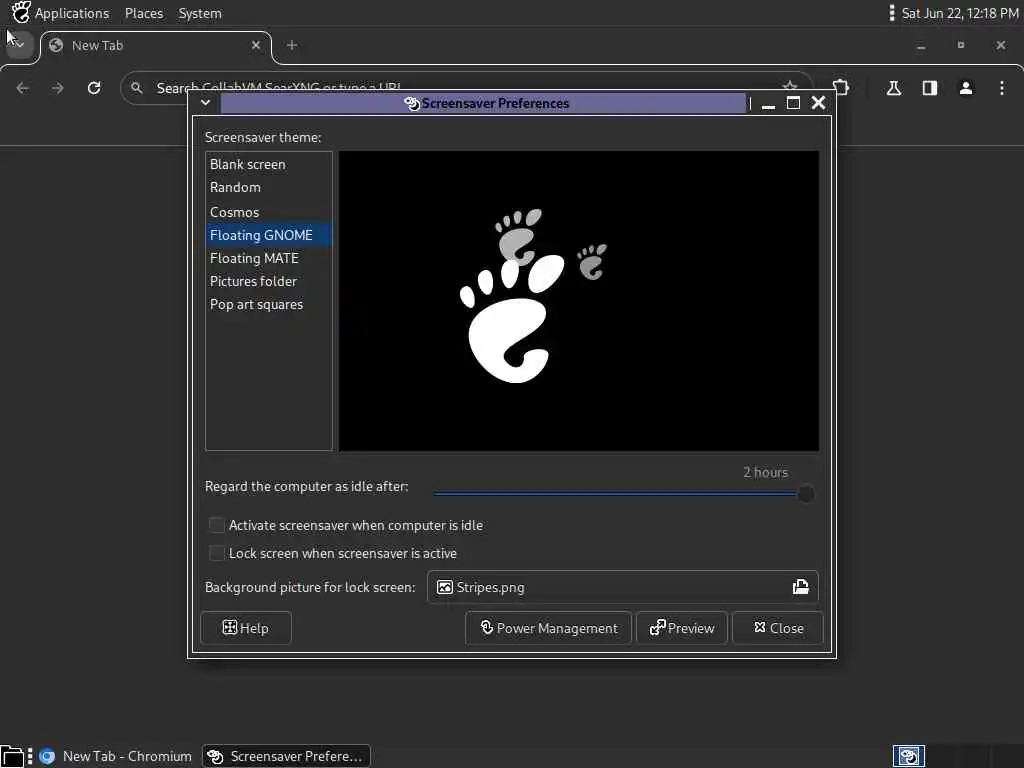Click the workspace switcher in bottom panel
Viewport: 1024px width, 768px height.
[908, 756]
